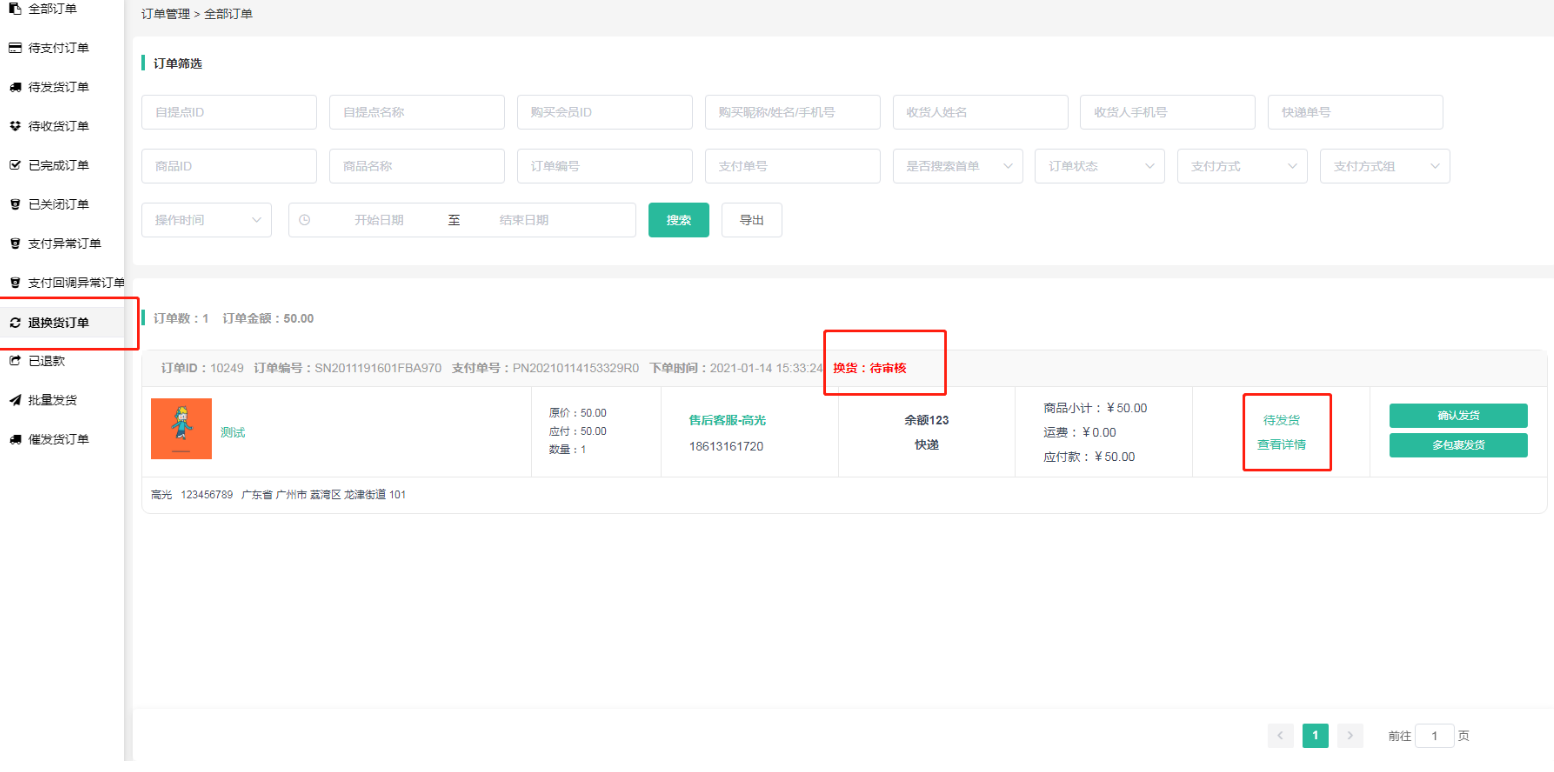This screenshot has height=772, width=1554.
Task: Click the 导出 export button
Action: (x=751, y=220)
